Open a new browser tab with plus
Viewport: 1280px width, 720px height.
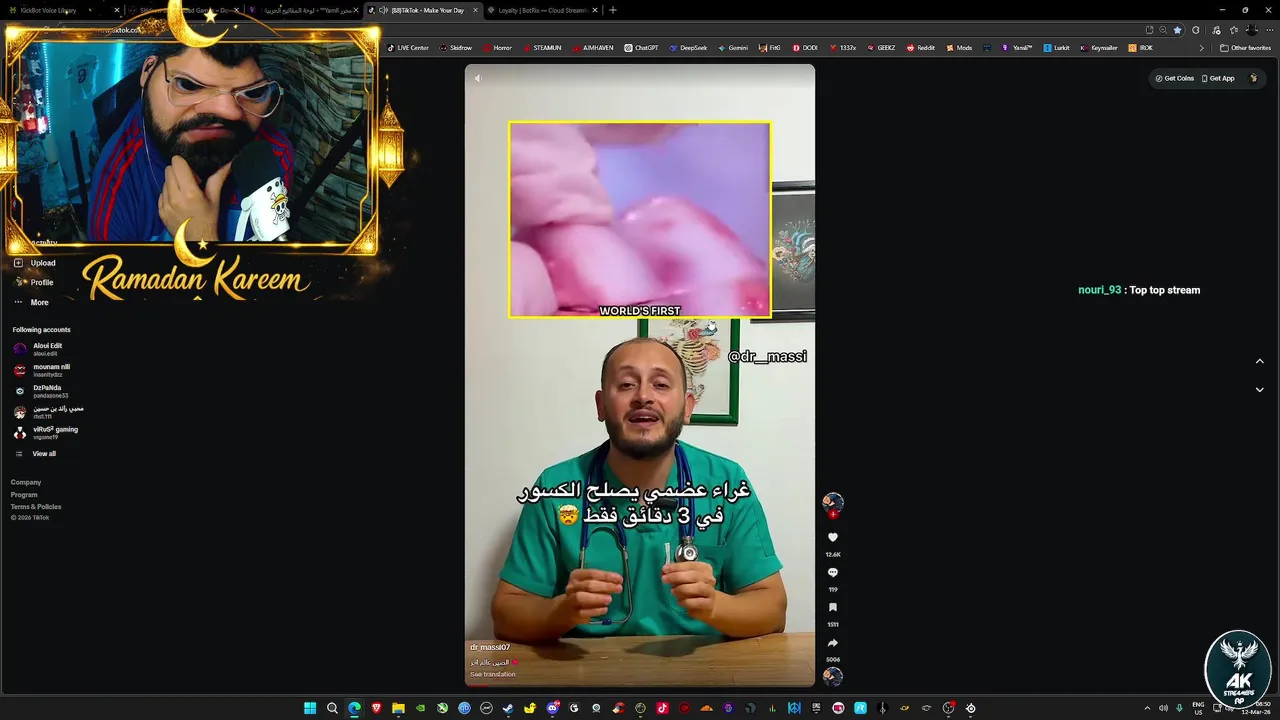613,10
